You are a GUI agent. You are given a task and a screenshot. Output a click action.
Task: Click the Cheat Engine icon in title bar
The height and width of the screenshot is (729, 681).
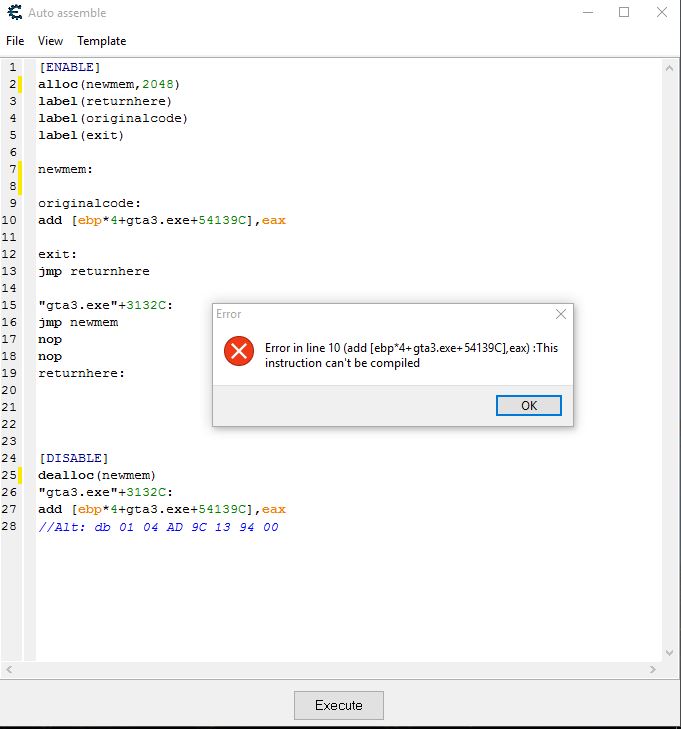[x=14, y=13]
